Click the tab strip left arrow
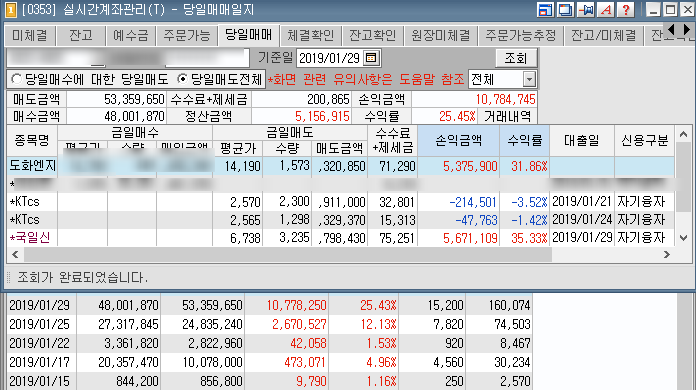696x390 pixels. (672, 29)
